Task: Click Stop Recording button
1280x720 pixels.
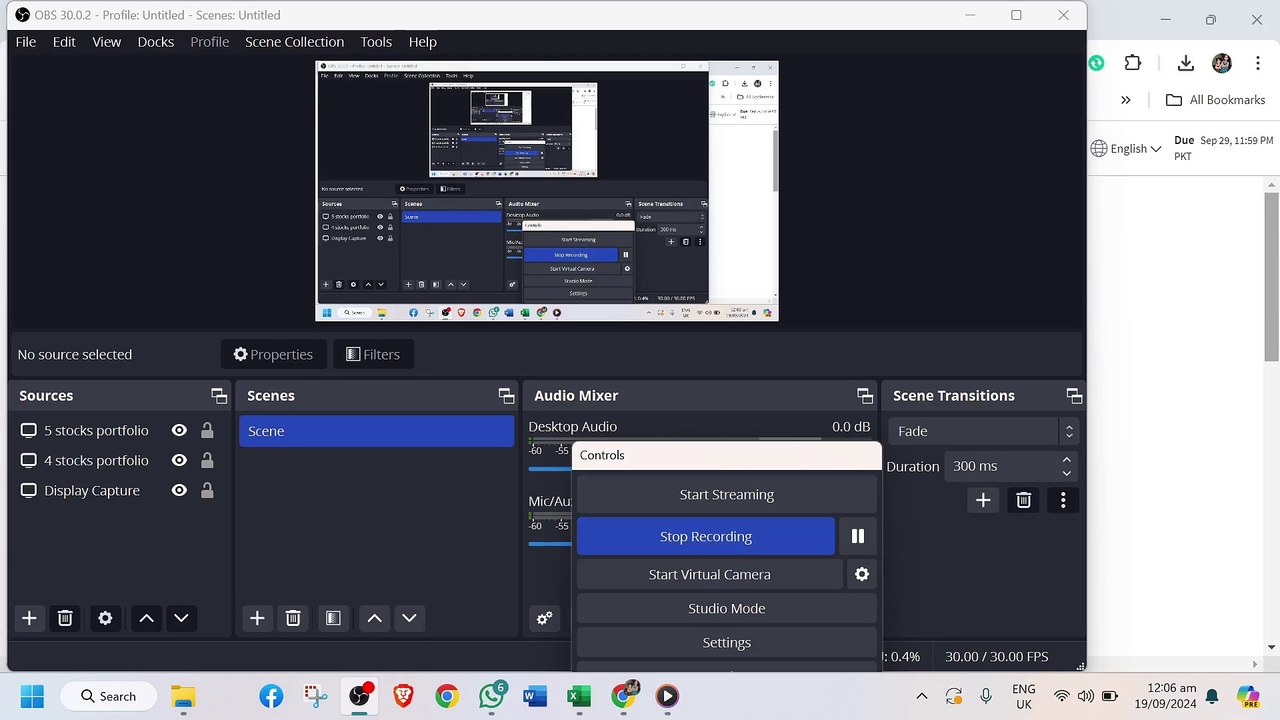Action: 706,536
